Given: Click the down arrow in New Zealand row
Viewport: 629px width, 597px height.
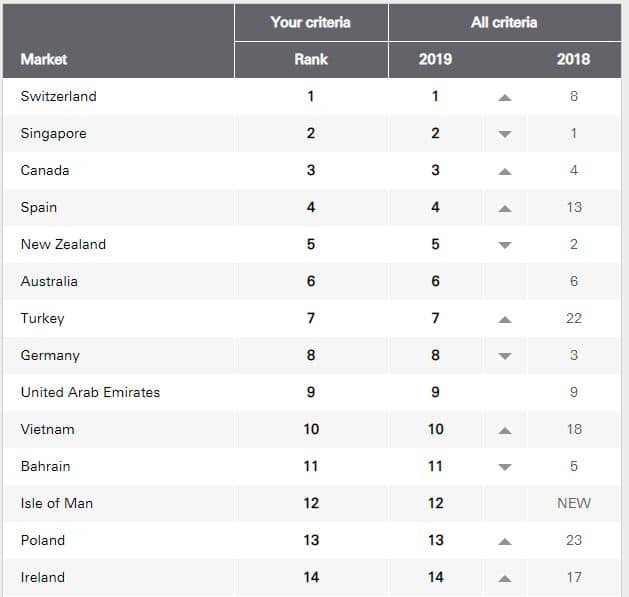Looking at the screenshot, I should 505,245.
